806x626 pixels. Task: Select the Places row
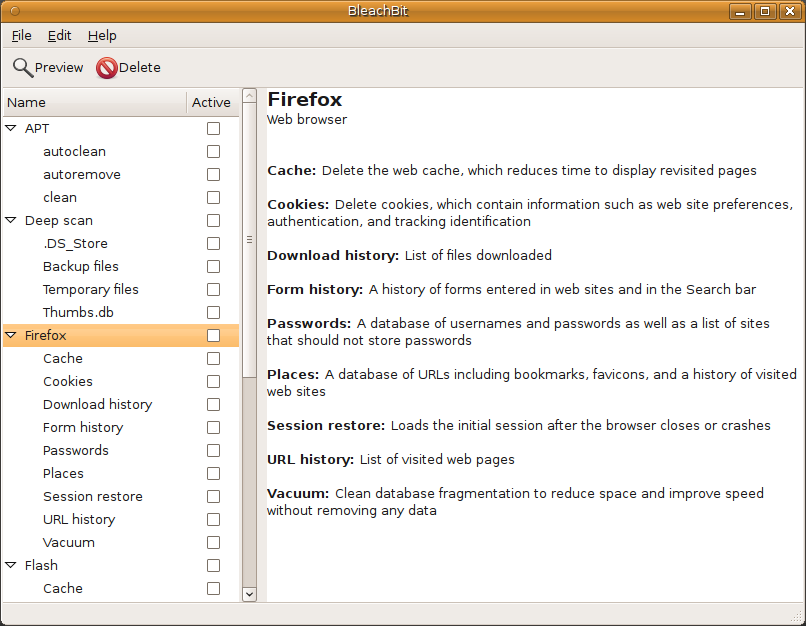click(x=121, y=473)
